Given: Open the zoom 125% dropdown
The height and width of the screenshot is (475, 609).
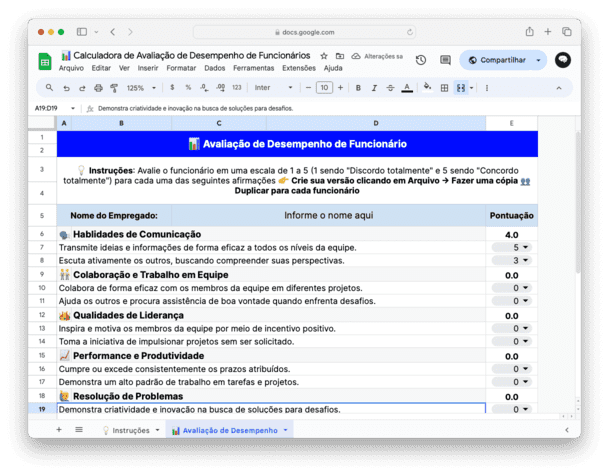Looking at the screenshot, I should 141,88.
